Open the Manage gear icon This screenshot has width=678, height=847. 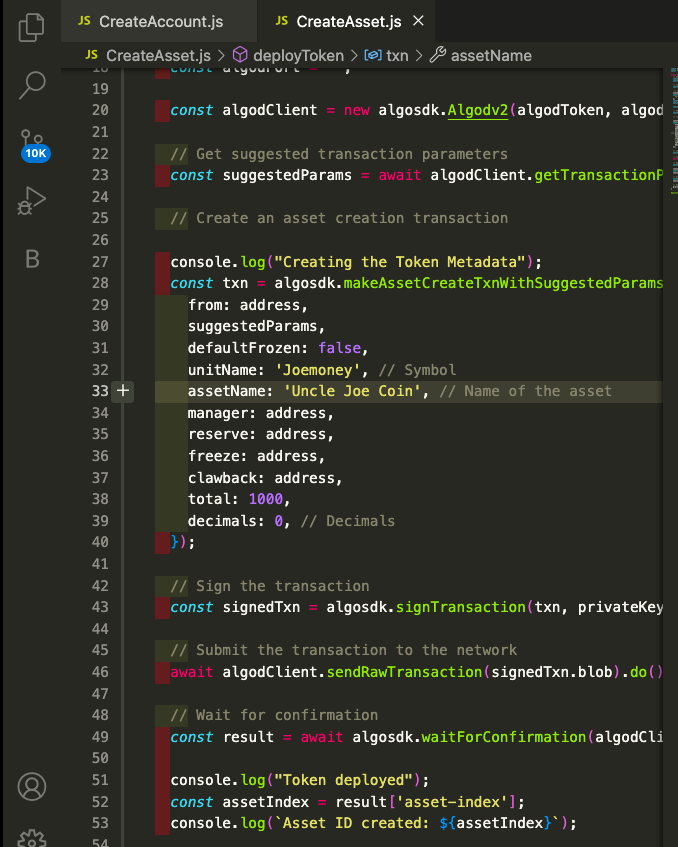[32, 838]
